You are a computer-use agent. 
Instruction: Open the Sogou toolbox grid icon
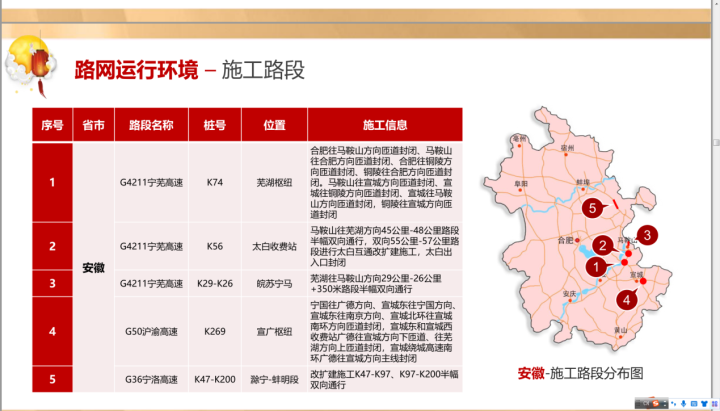point(714,404)
